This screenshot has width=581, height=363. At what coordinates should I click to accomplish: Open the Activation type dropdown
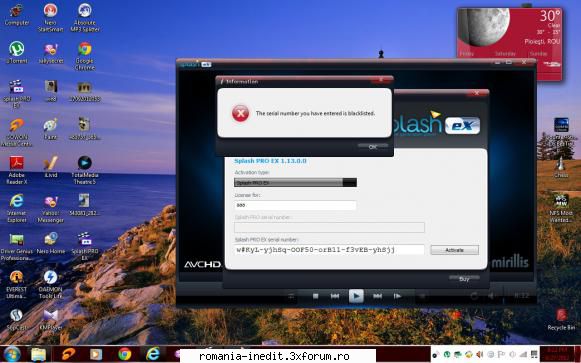pos(295,182)
